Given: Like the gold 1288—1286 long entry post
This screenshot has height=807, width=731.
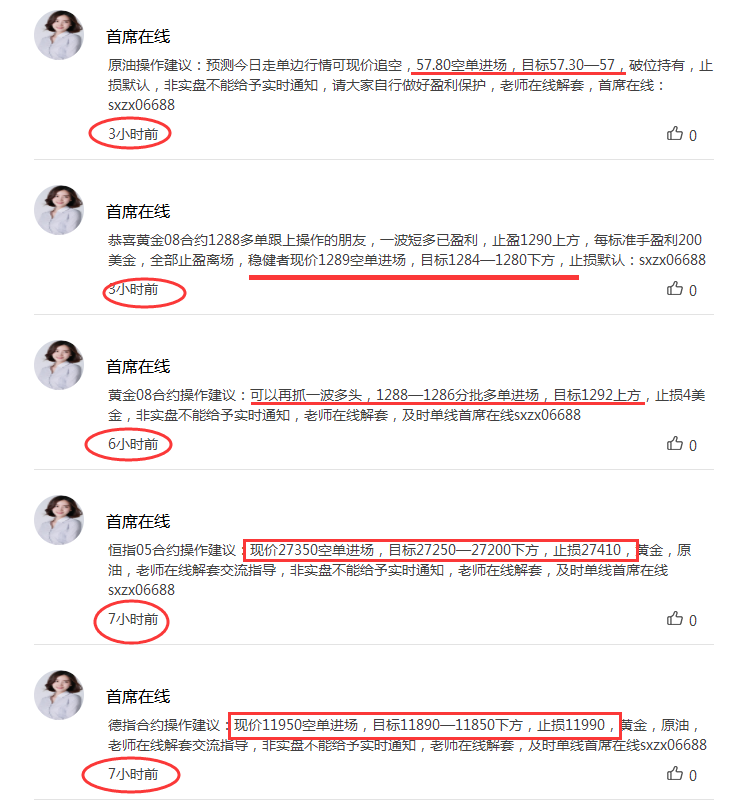Looking at the screenshot, I should point(674,444).
